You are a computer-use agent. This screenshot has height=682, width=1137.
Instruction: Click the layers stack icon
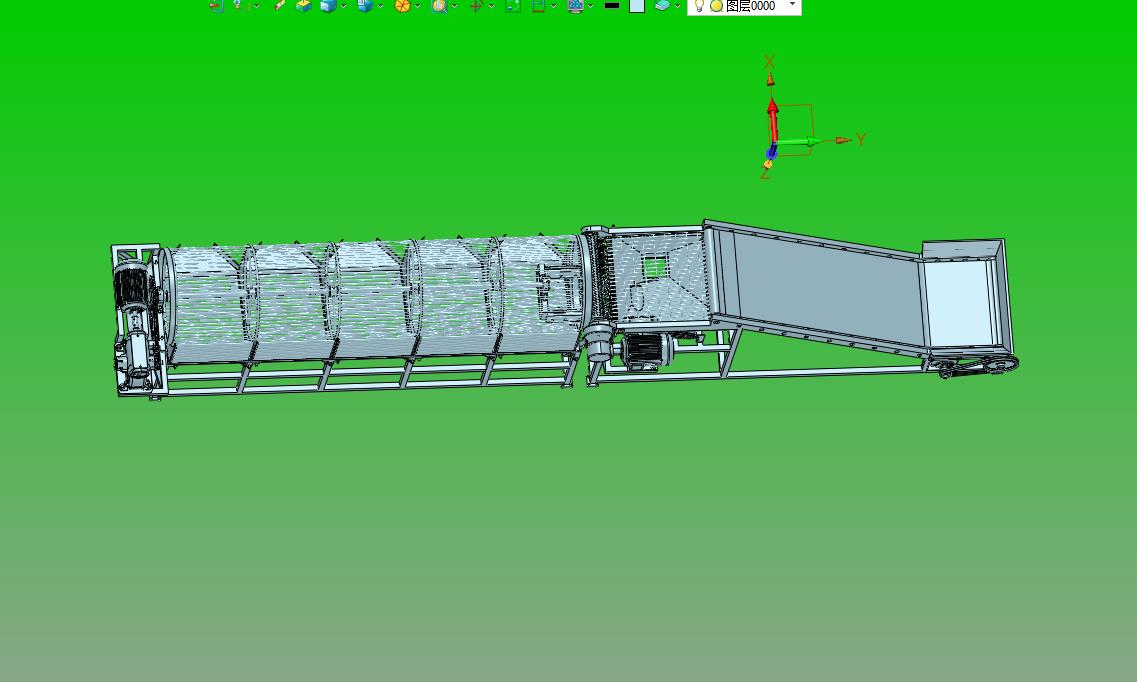[x=662, y=5]
